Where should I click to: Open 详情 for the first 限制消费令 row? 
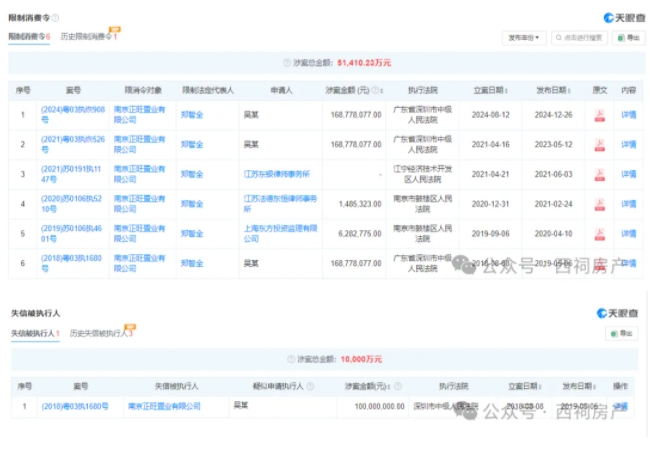628,115
